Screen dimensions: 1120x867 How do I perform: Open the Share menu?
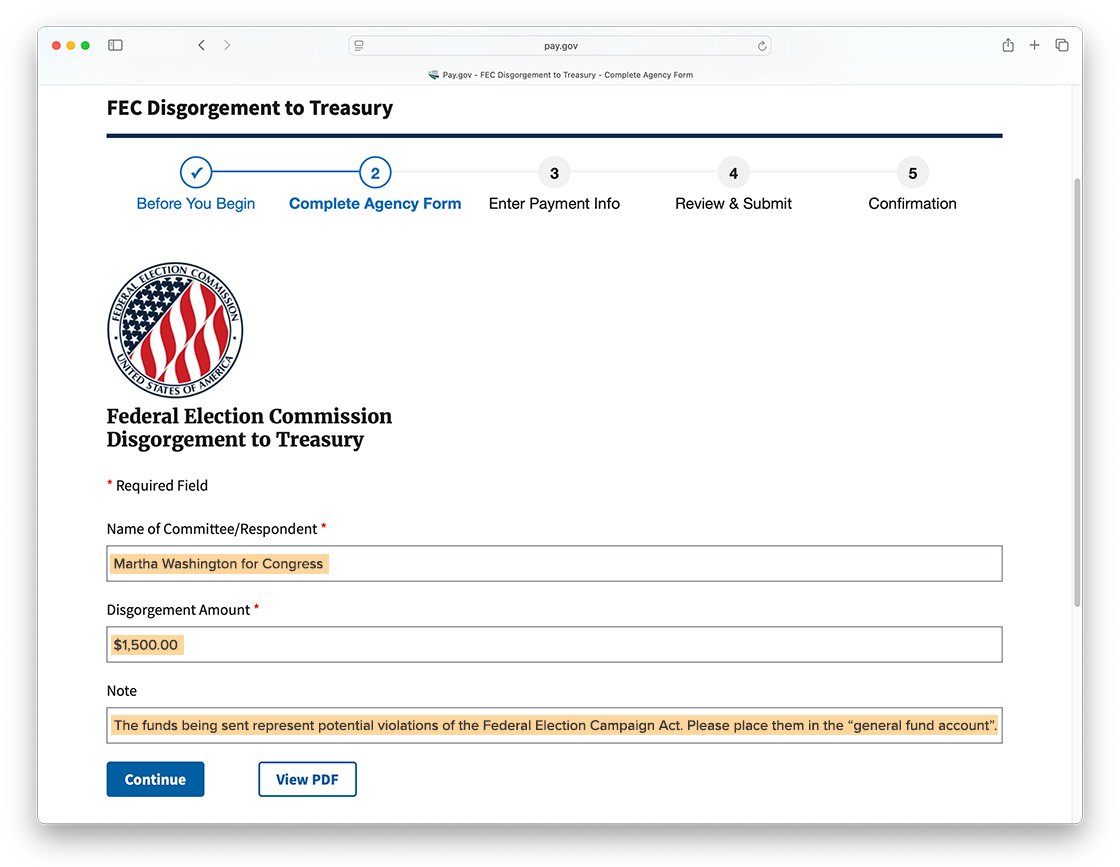click(x=1008, y=45)
